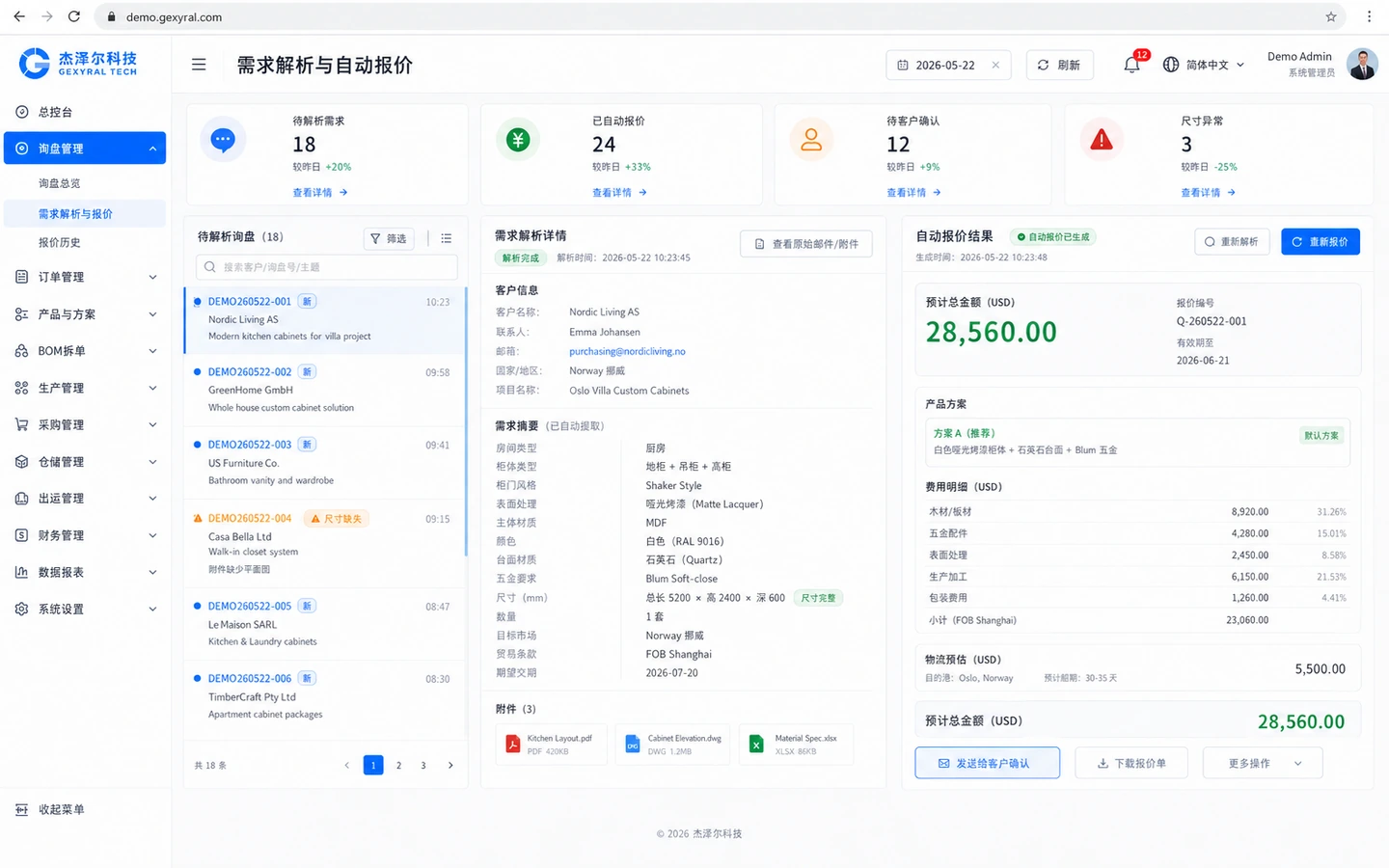Click the 杰泽尔科技 logo

coord(79,64)
